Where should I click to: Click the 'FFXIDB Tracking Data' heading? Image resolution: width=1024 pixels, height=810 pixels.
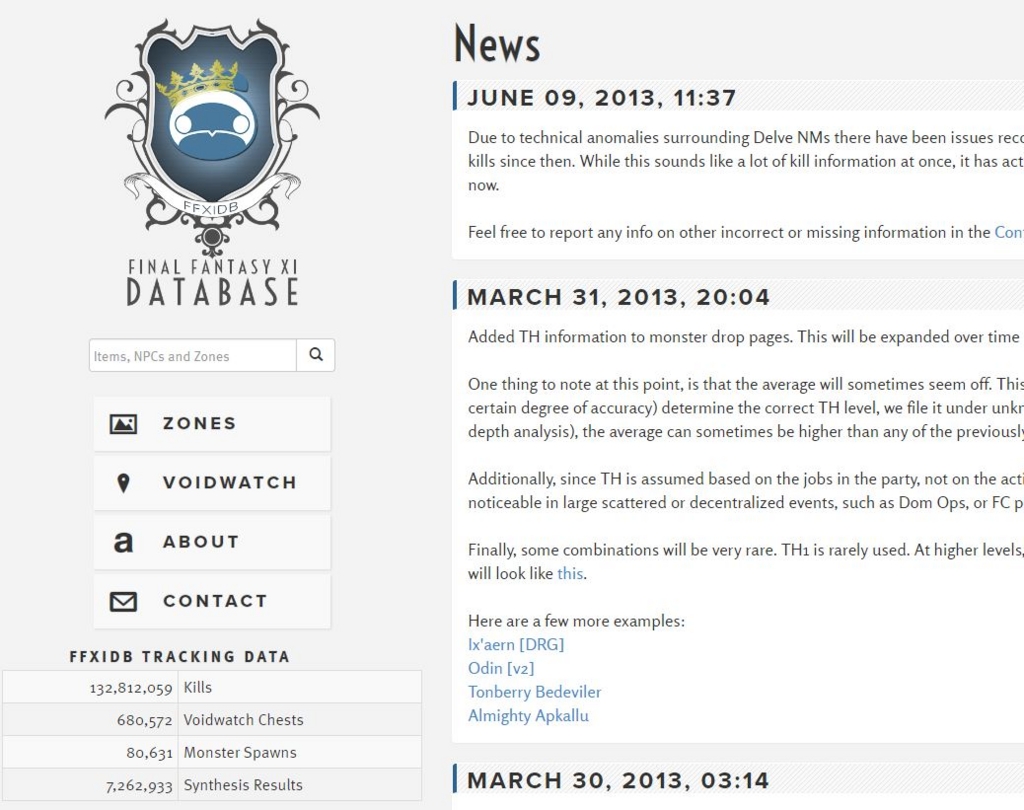pos(180,656)
